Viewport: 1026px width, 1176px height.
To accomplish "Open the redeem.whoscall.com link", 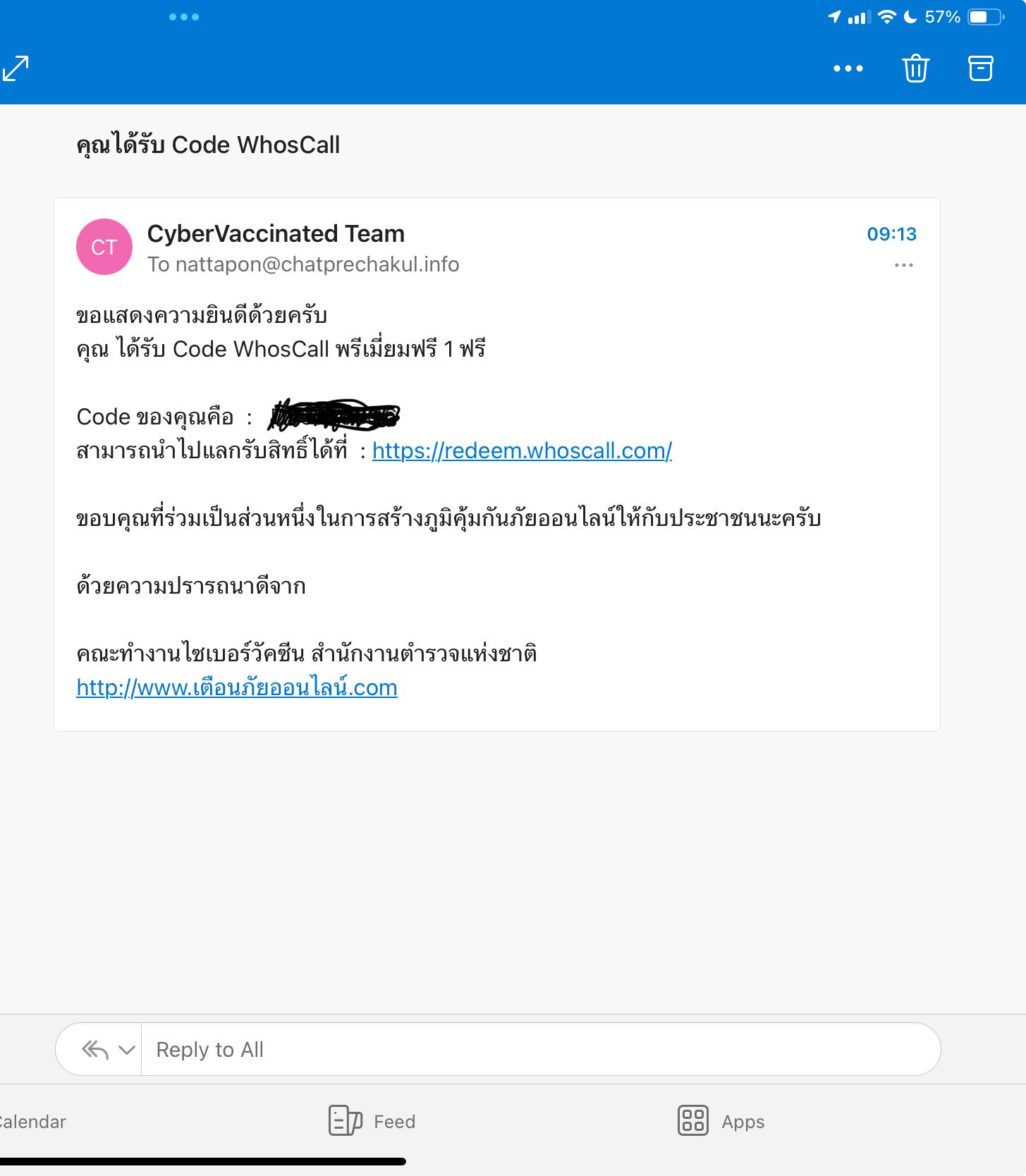I will [x=522, y=451].
